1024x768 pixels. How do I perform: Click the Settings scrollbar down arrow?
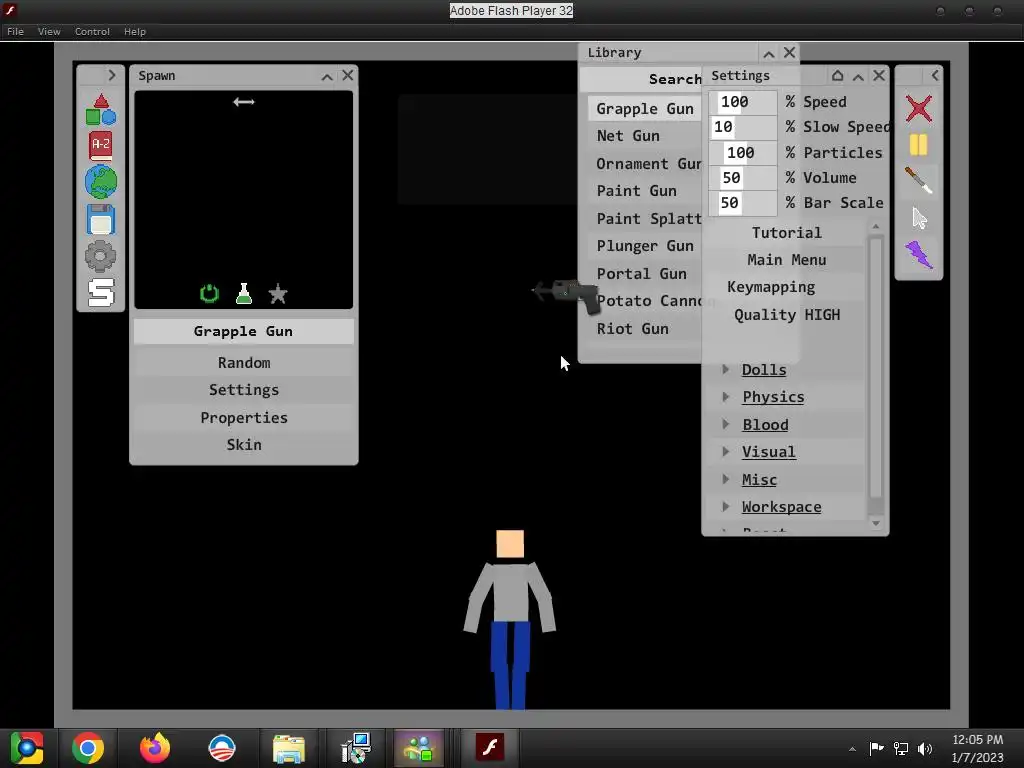pos(876,523)
